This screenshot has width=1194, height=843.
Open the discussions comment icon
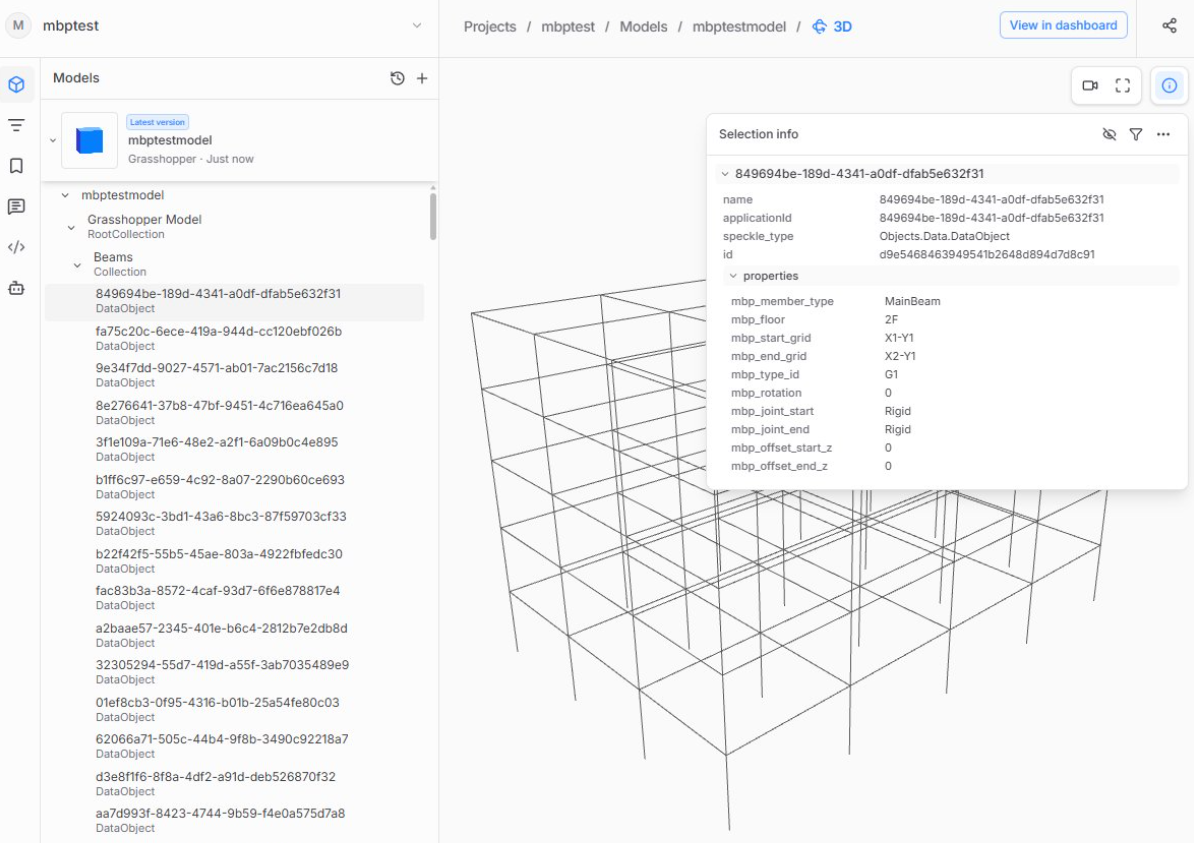pos(17,206)
